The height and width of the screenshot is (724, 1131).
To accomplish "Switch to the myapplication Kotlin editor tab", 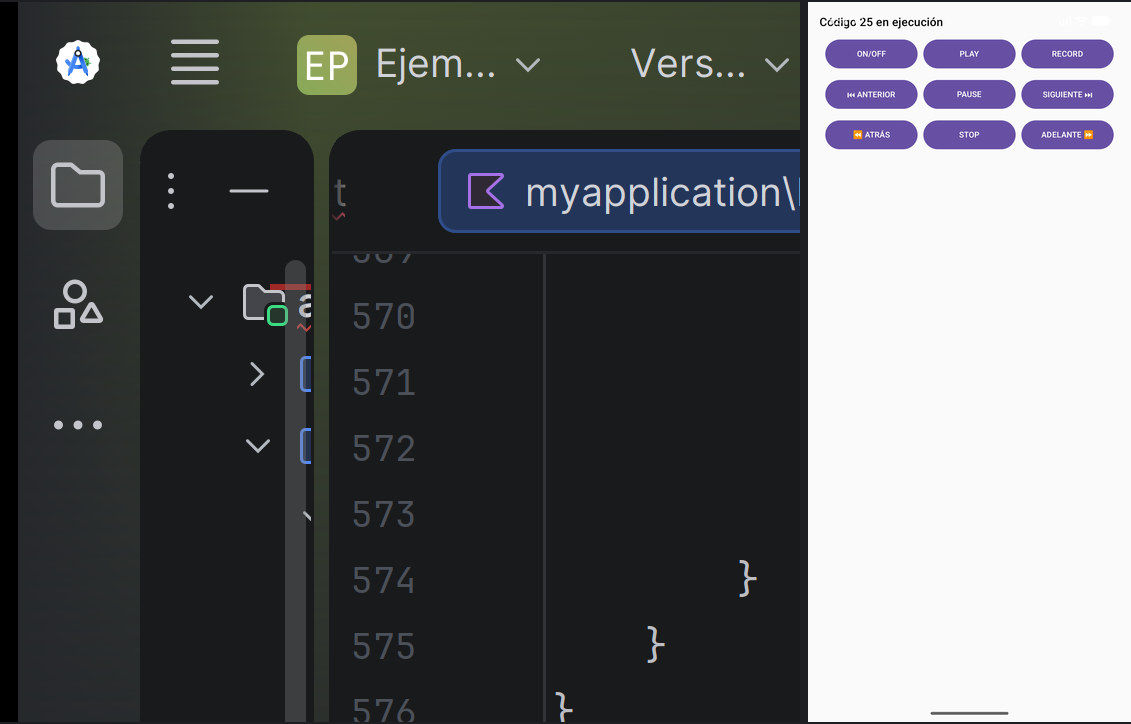I will pyautogui.click(x=619, y=191).
